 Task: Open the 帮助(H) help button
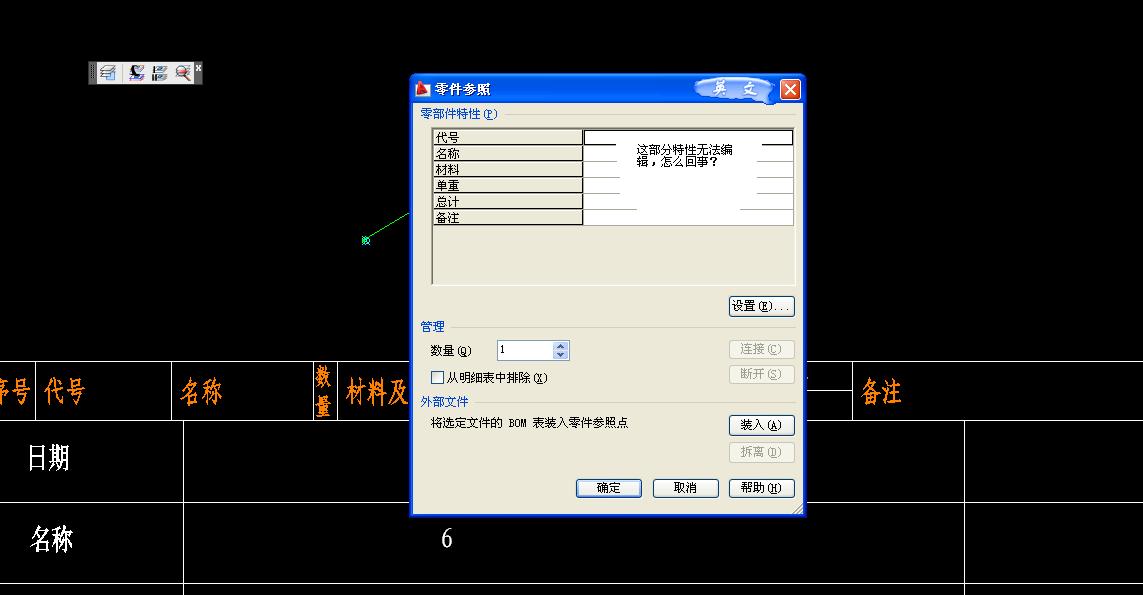click(x=762, y=488)
